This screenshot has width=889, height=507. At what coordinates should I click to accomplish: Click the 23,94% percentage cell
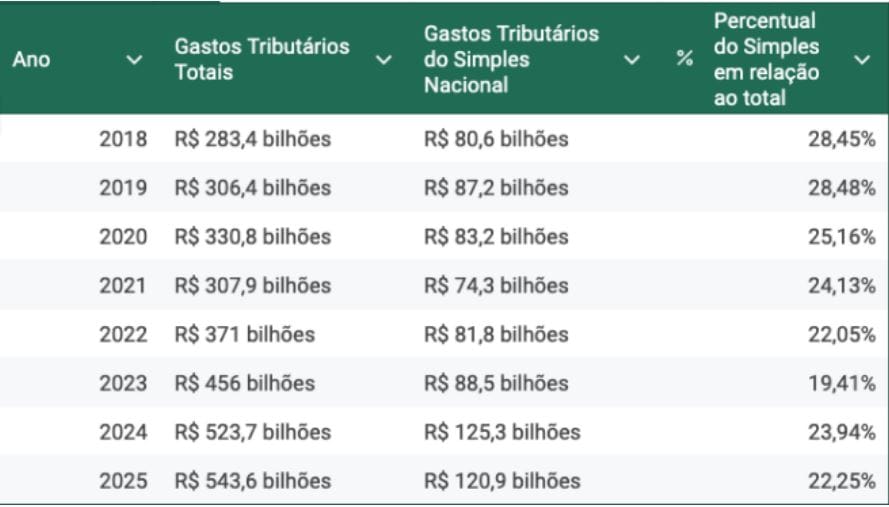(842, 432)
